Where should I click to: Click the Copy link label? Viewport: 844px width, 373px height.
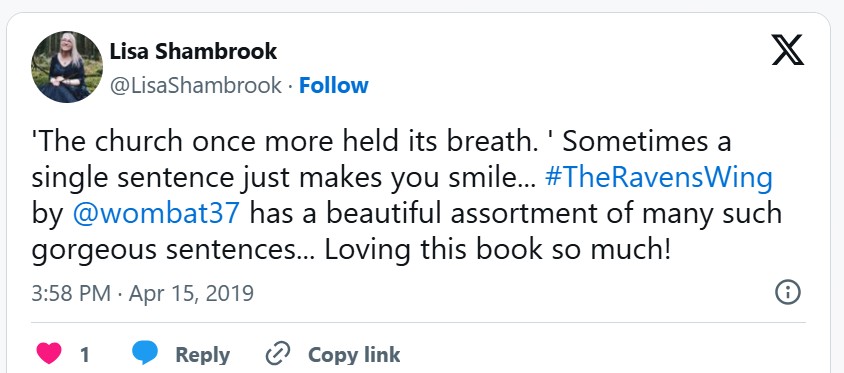(354, 355)
